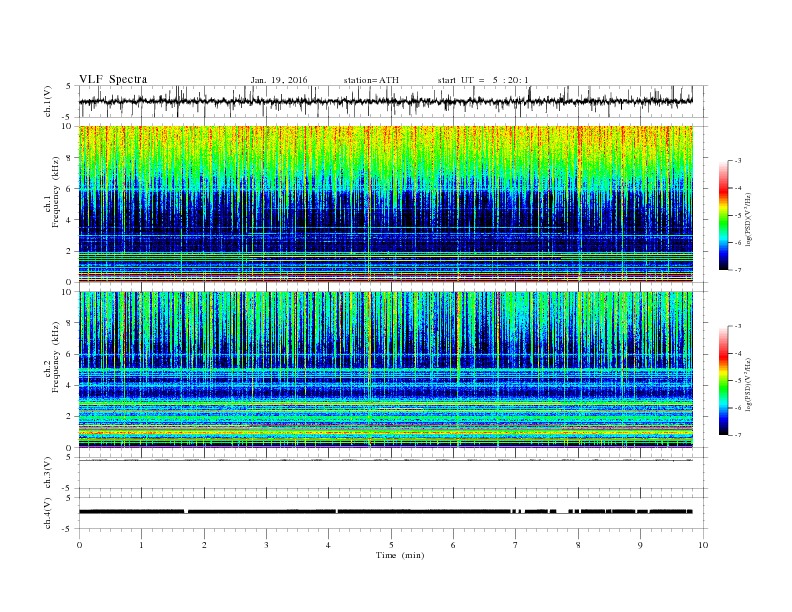Viewport: 792px width, 612px height.
Task: Click the time axis tick label "4"
Action: [x=329, y=545]
